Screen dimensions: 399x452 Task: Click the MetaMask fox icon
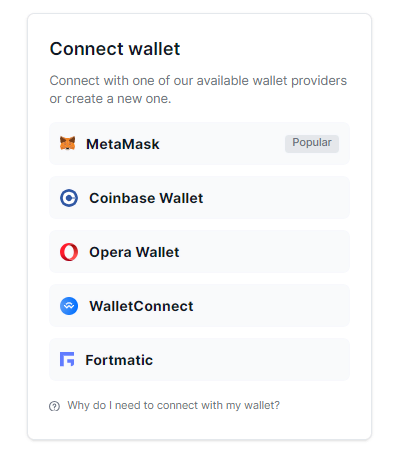(x=67, y=144)
